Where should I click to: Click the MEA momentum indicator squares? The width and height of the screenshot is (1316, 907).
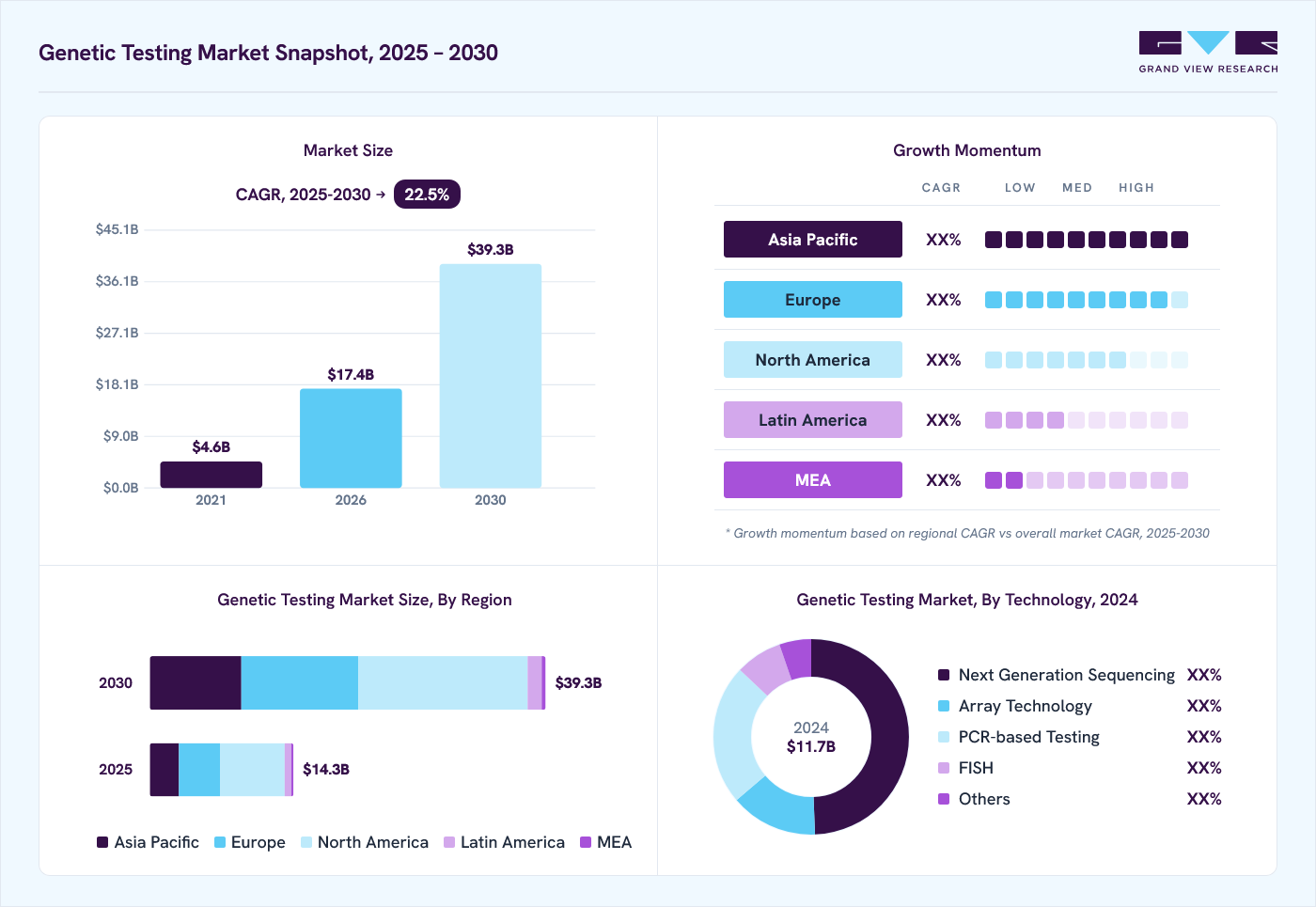1087,480
